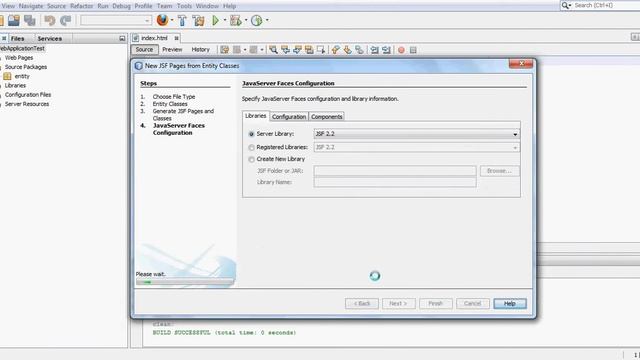Click the Previous Bookmark icon
This screenshot has height=360, width=640.
pos(336,50)
